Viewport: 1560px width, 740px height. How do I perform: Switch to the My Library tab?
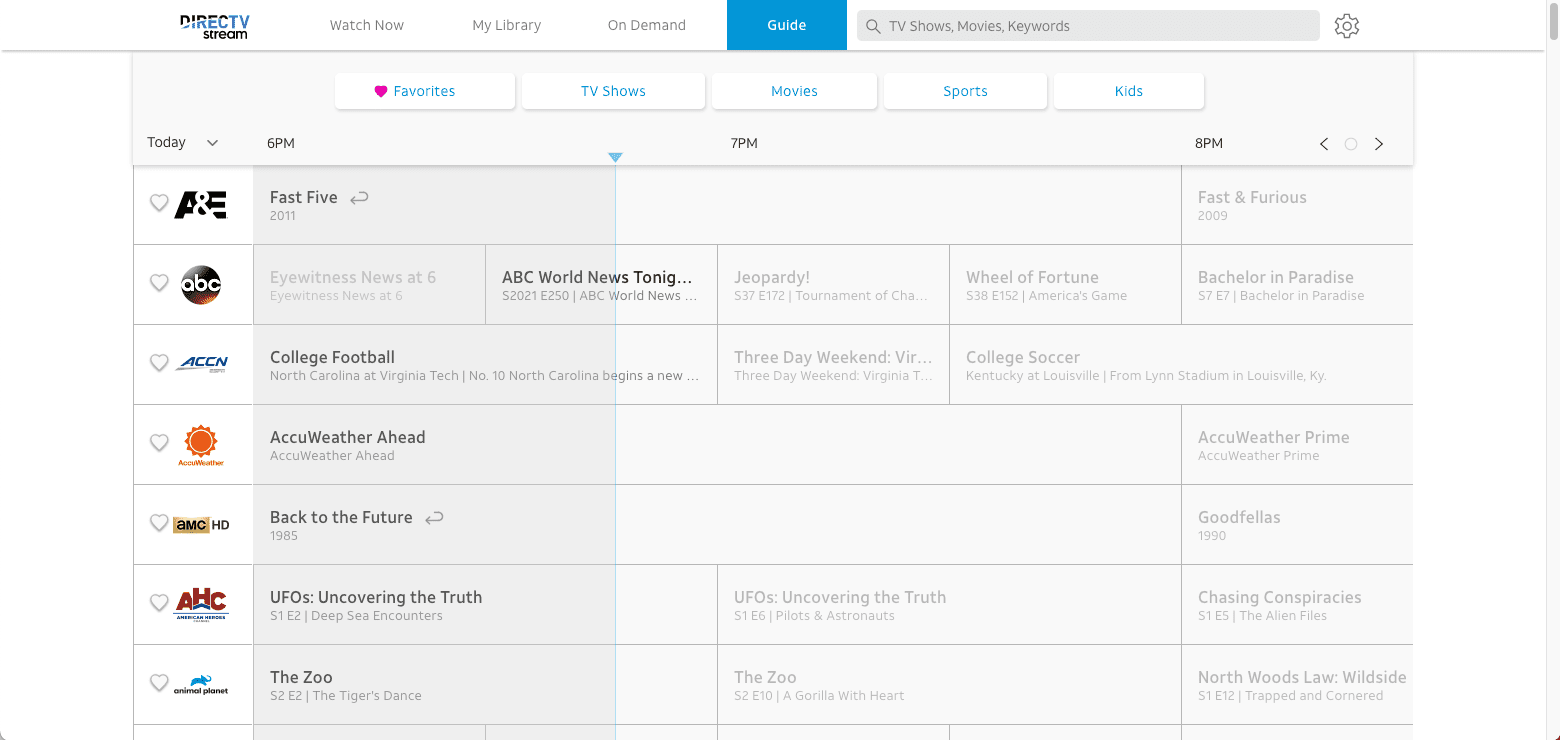(507, 25)
